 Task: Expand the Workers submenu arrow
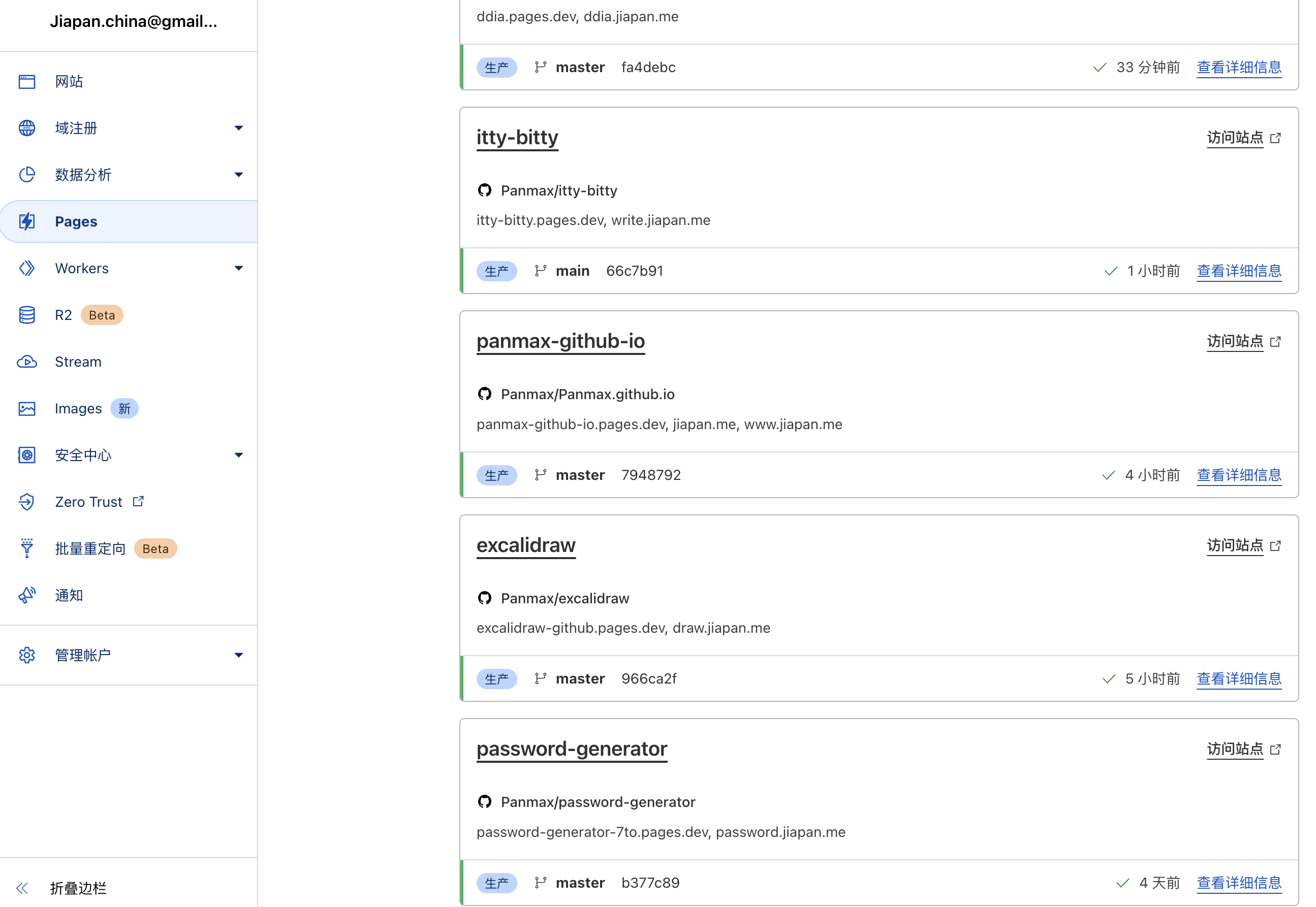tap(239, 268)
